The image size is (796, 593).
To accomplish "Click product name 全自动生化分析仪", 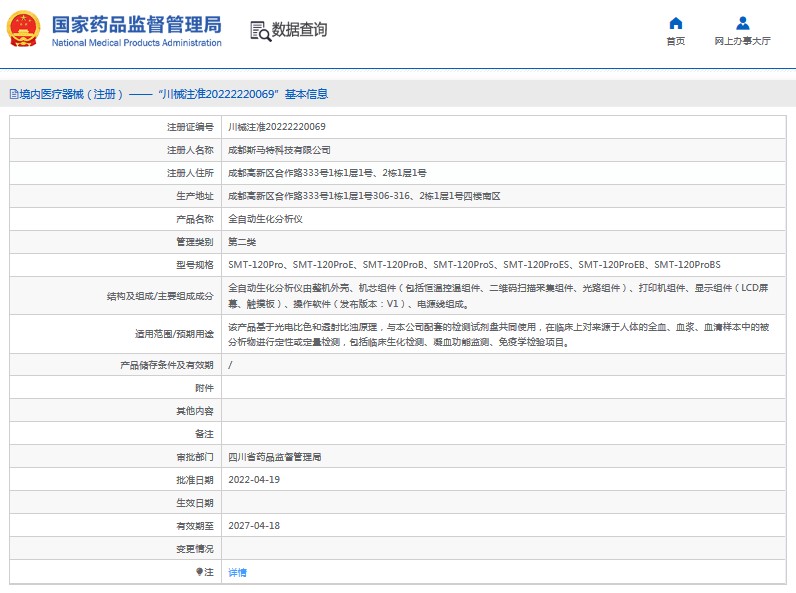I will pos(265,218).
